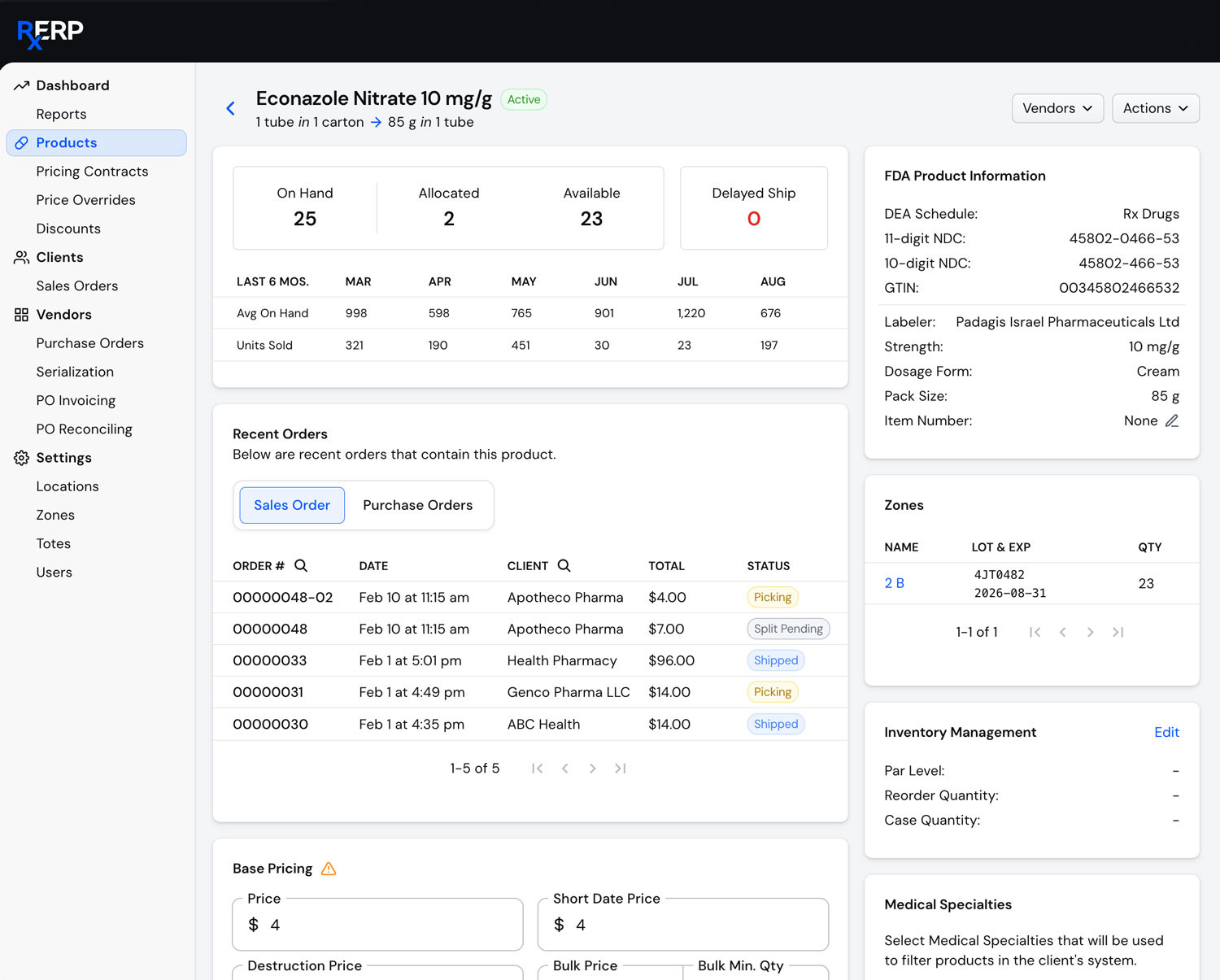Jump to last page in Zones pagination
Viewport: 1220px width, 980px height.
[1118, 632]
